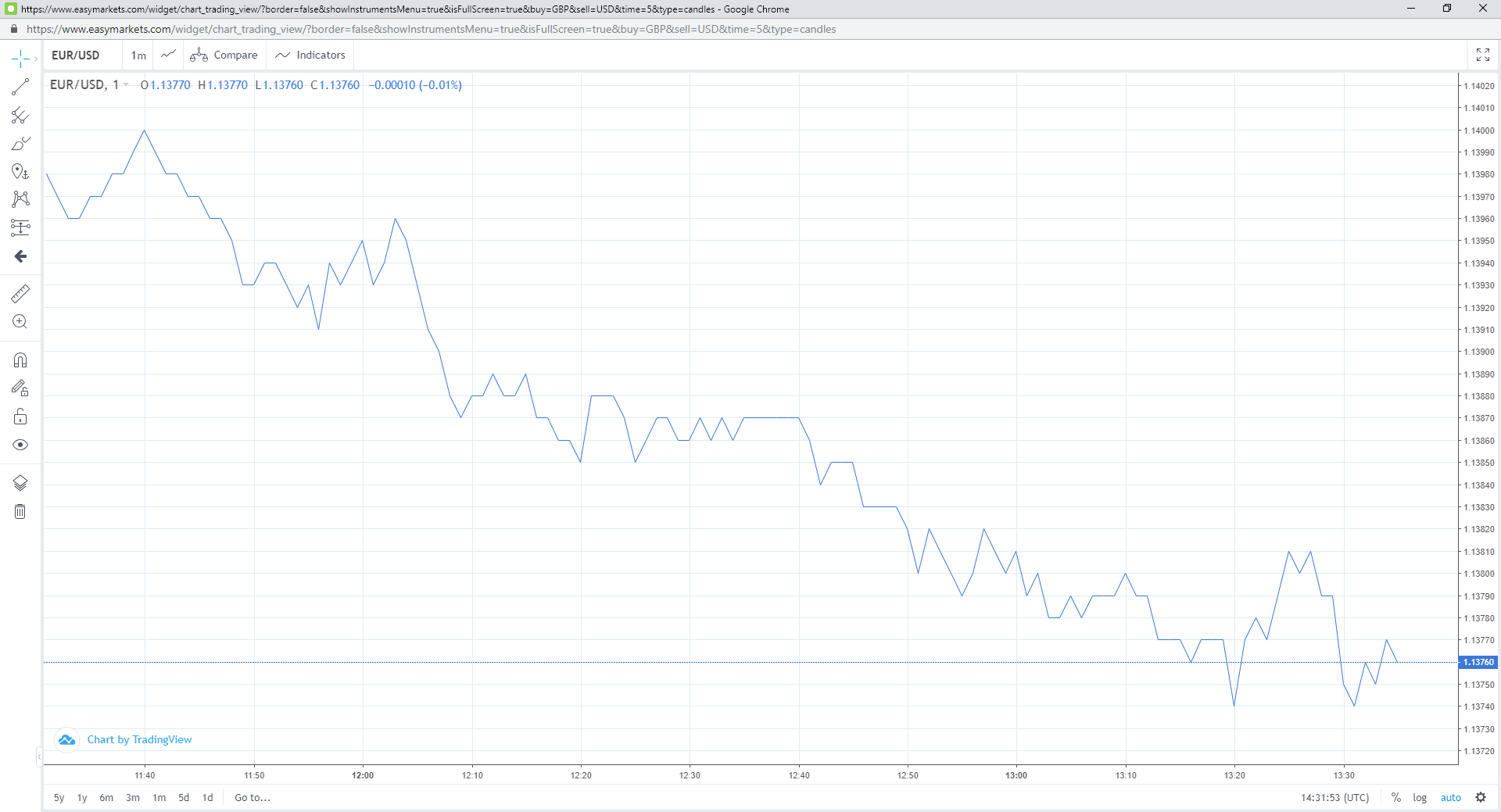Click the TradingView cloud logo
Image resolution: width=1501 pixels, height=812 pixels.
[x=67, y=739]
